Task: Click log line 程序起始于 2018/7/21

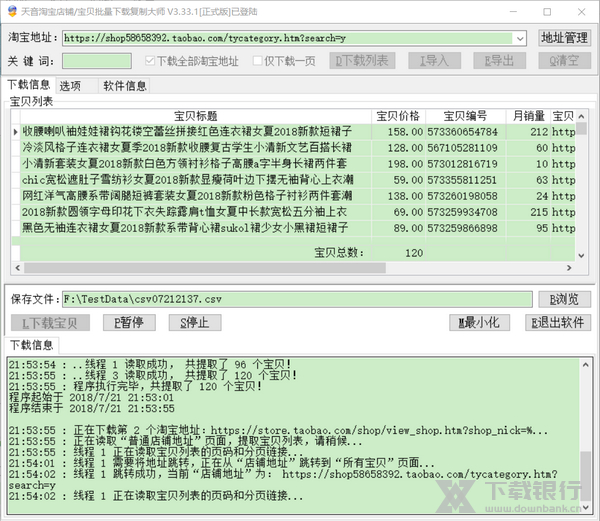Action: pos(91,398)
